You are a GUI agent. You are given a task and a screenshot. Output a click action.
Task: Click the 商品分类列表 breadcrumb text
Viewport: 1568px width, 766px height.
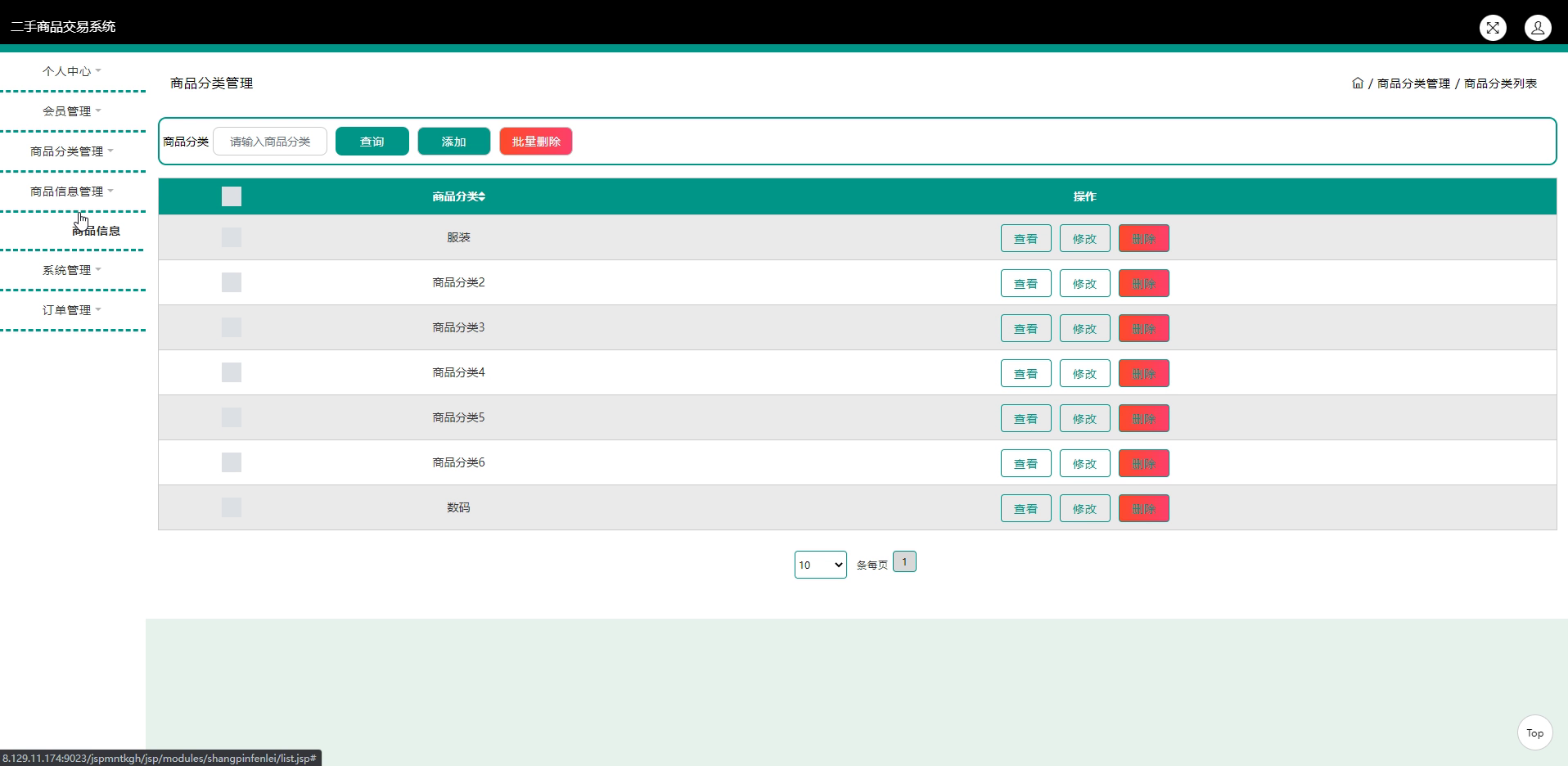[1500, 83]
